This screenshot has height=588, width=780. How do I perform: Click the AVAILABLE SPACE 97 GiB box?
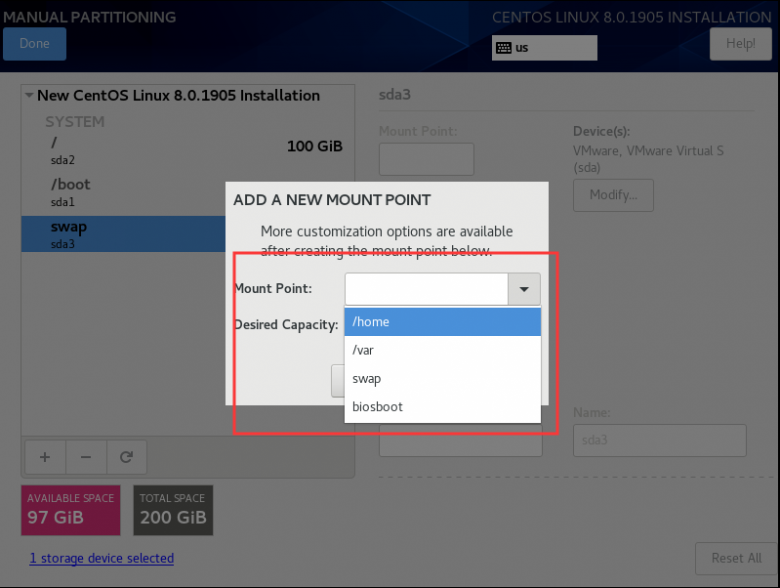[71, 510]
